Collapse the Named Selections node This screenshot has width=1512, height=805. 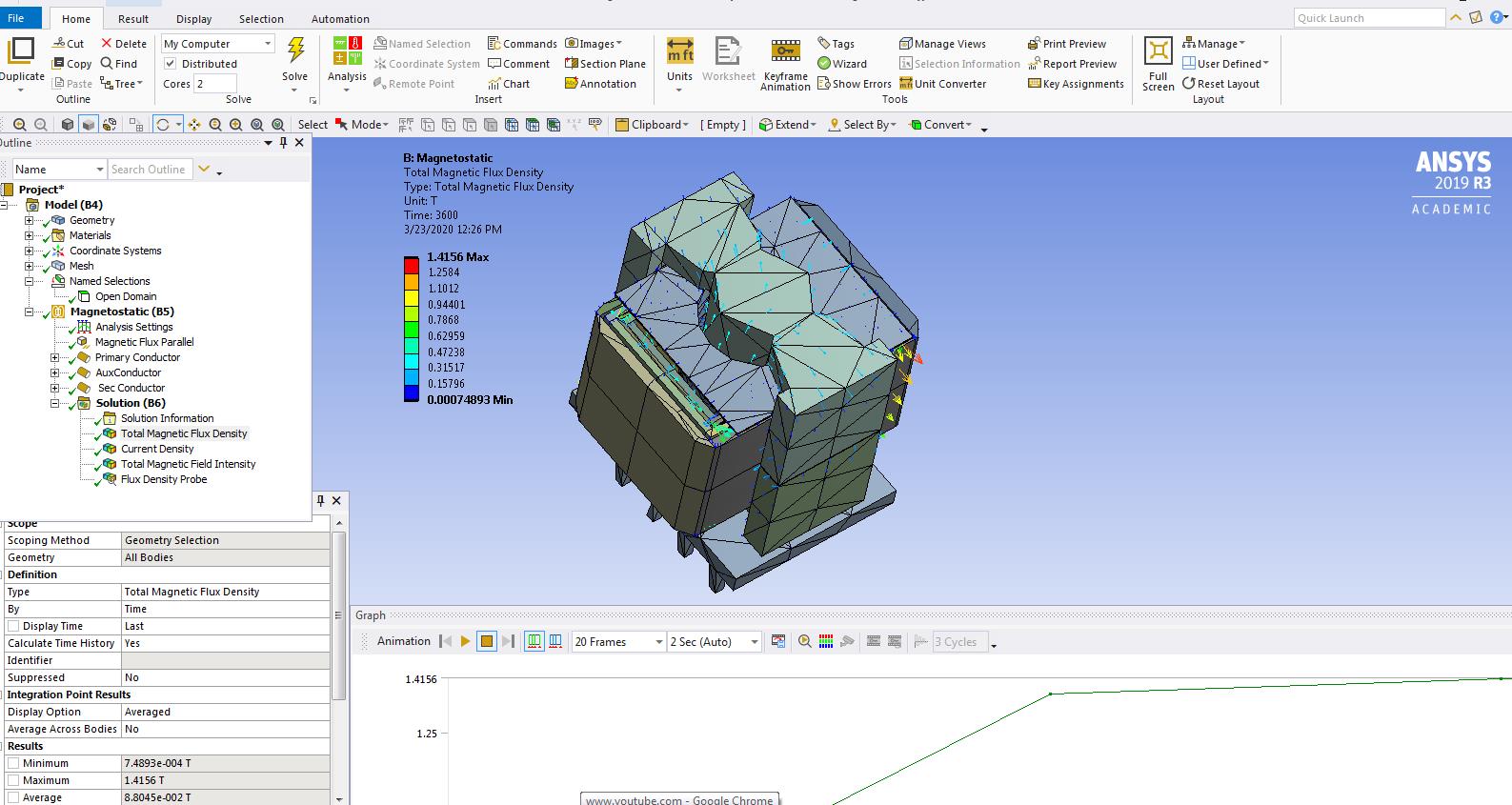[29, 281]
